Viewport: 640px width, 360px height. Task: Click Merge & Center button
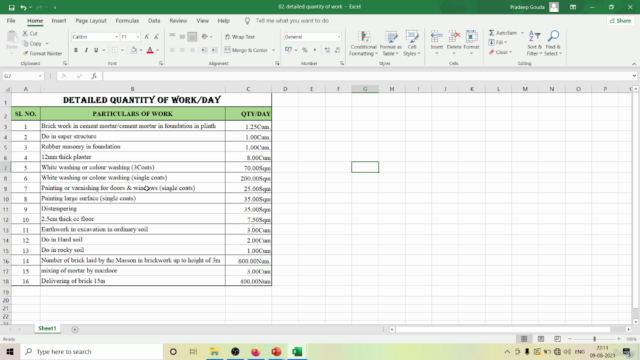point(246,50)
